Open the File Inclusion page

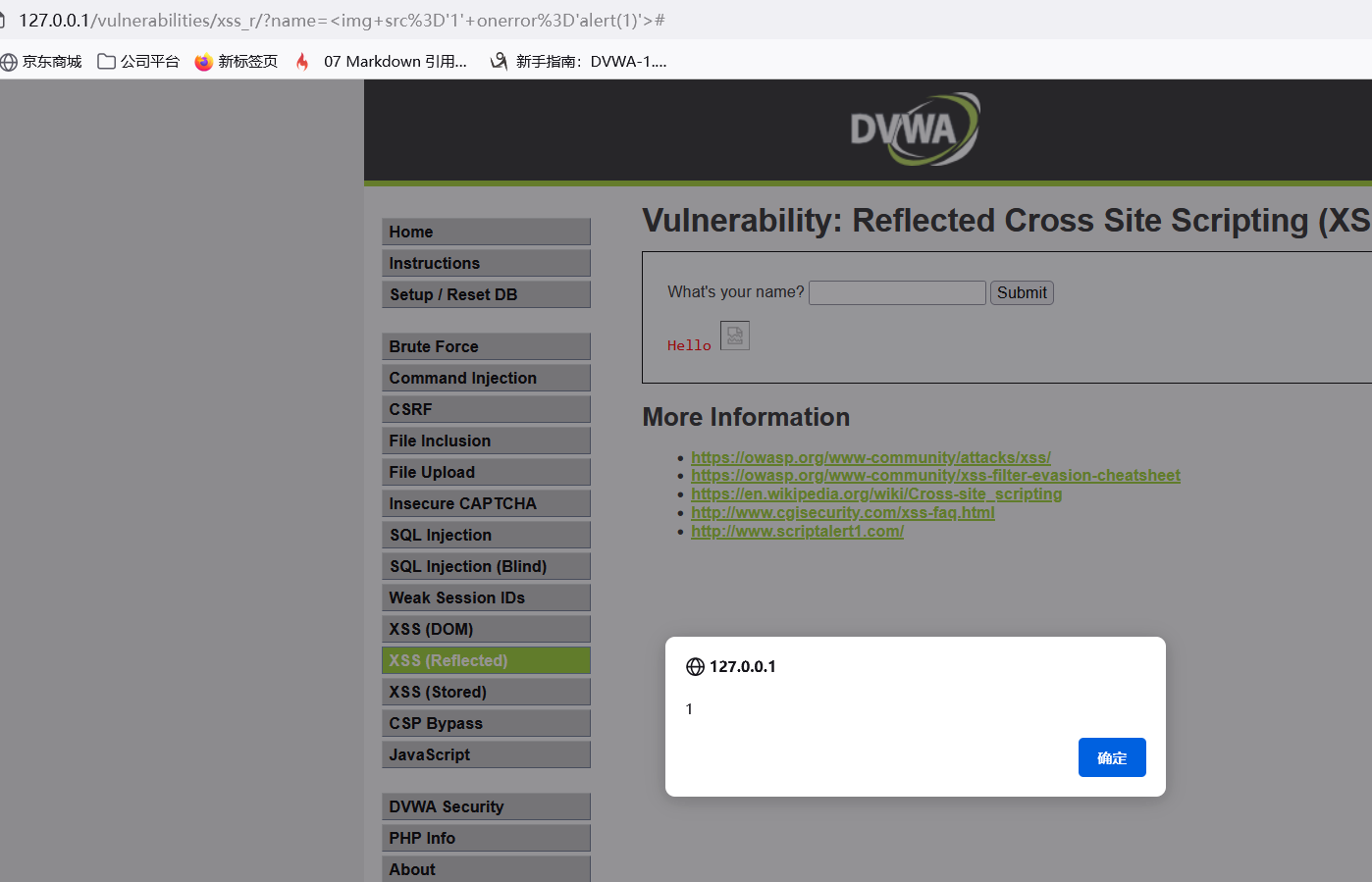486,441
